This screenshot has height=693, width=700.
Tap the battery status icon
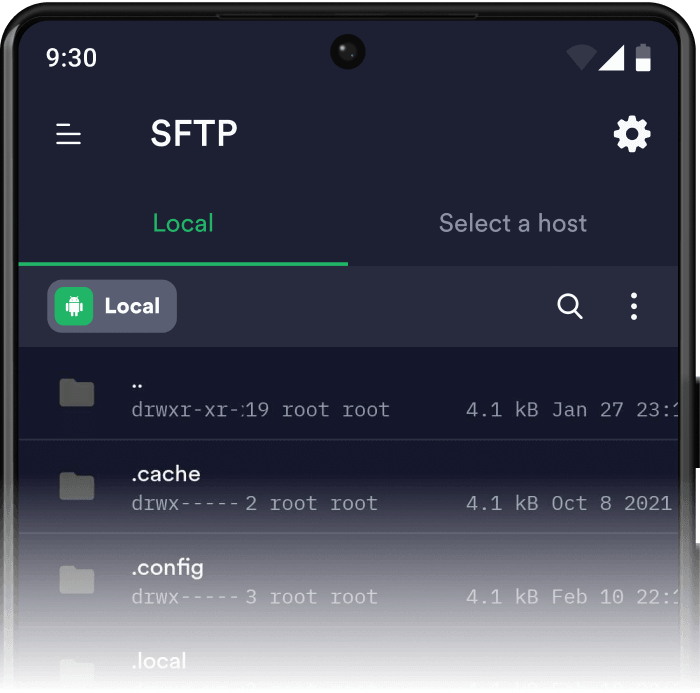click(643, 58)
